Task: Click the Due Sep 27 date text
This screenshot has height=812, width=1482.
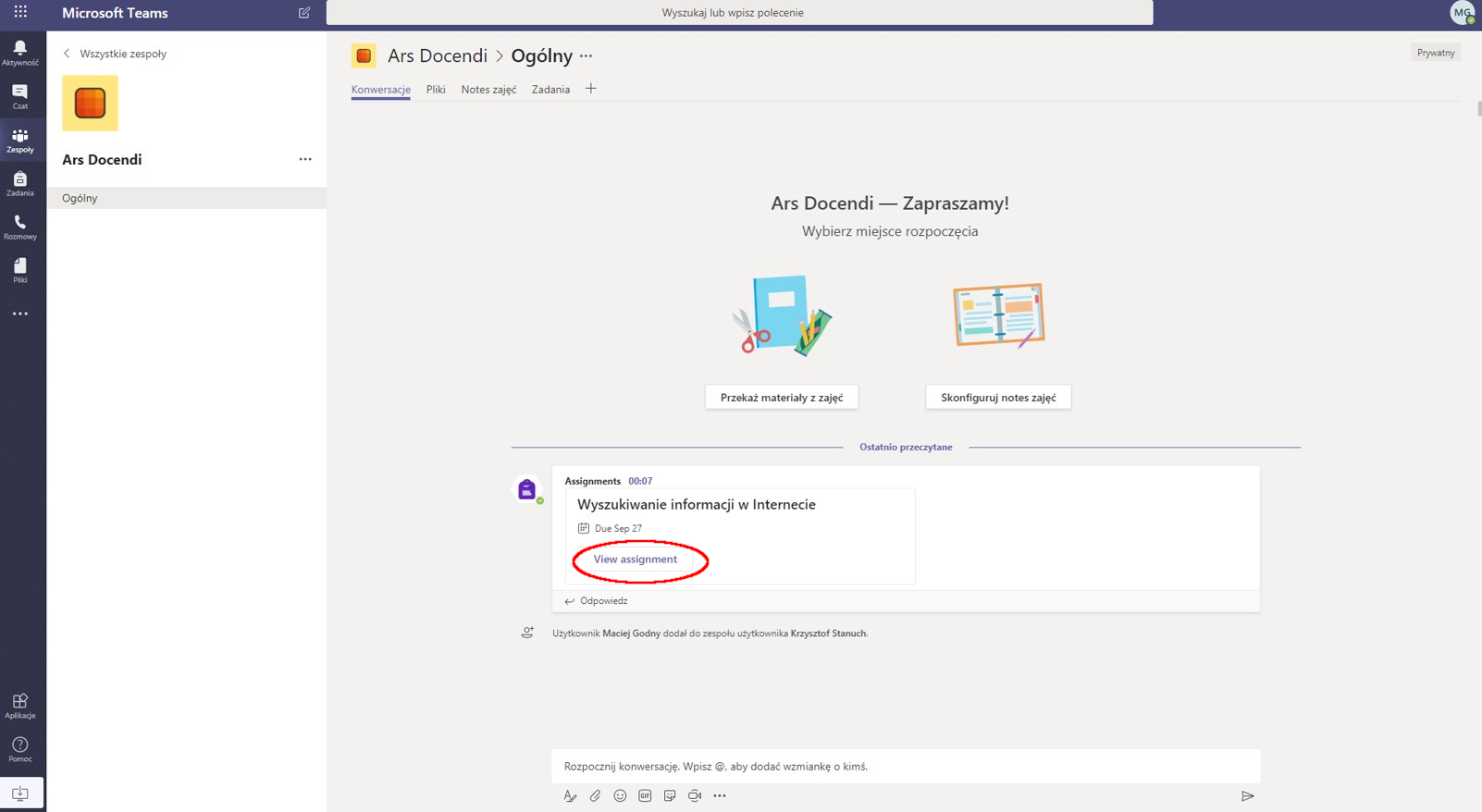Action: click(x=618, y=529)
